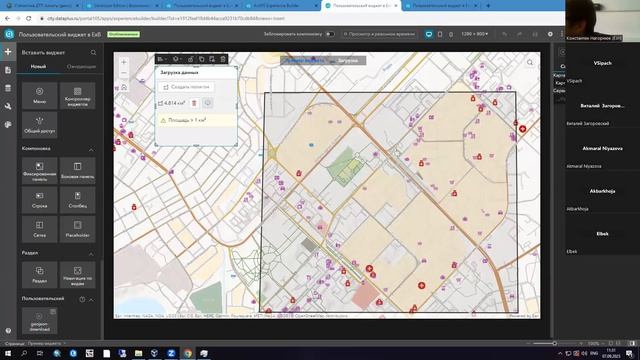Toggle the Lock layout switch
Screen dimensions: 640x360
pyautogui.click(x=330, y=34)
